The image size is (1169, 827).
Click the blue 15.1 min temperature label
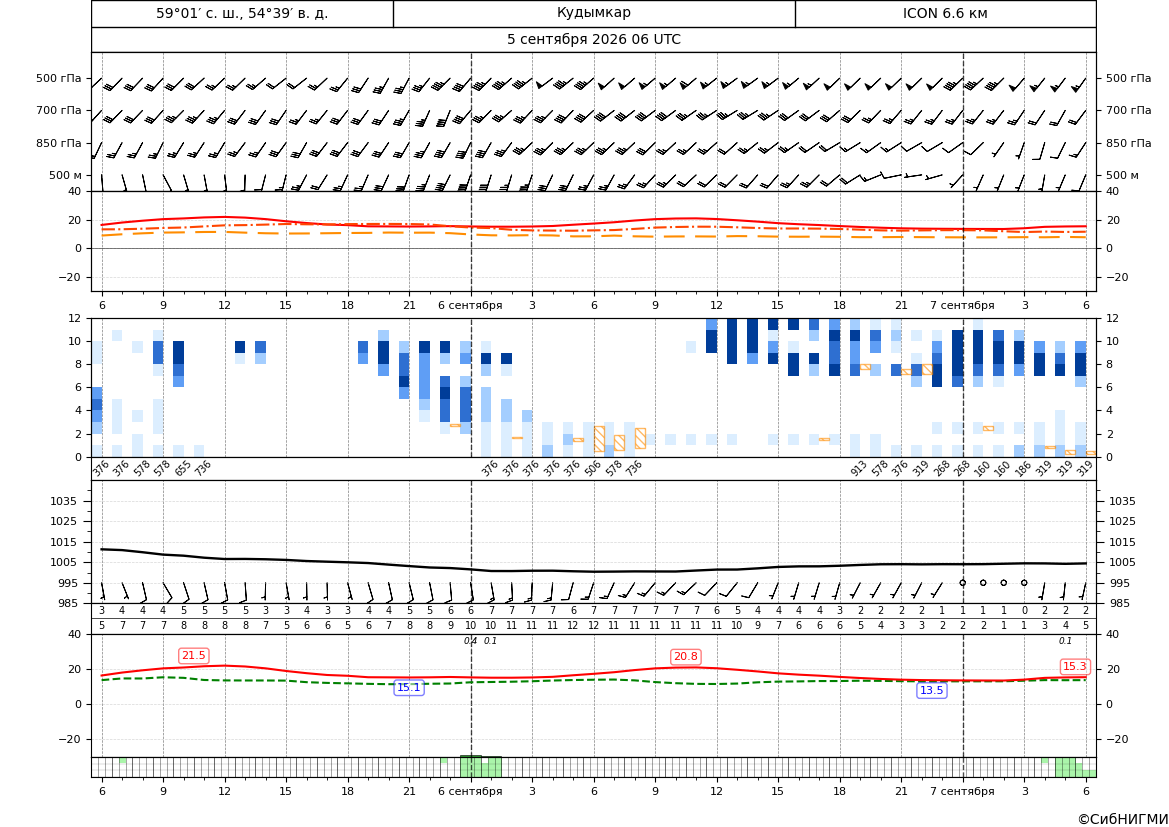[409, 688]
